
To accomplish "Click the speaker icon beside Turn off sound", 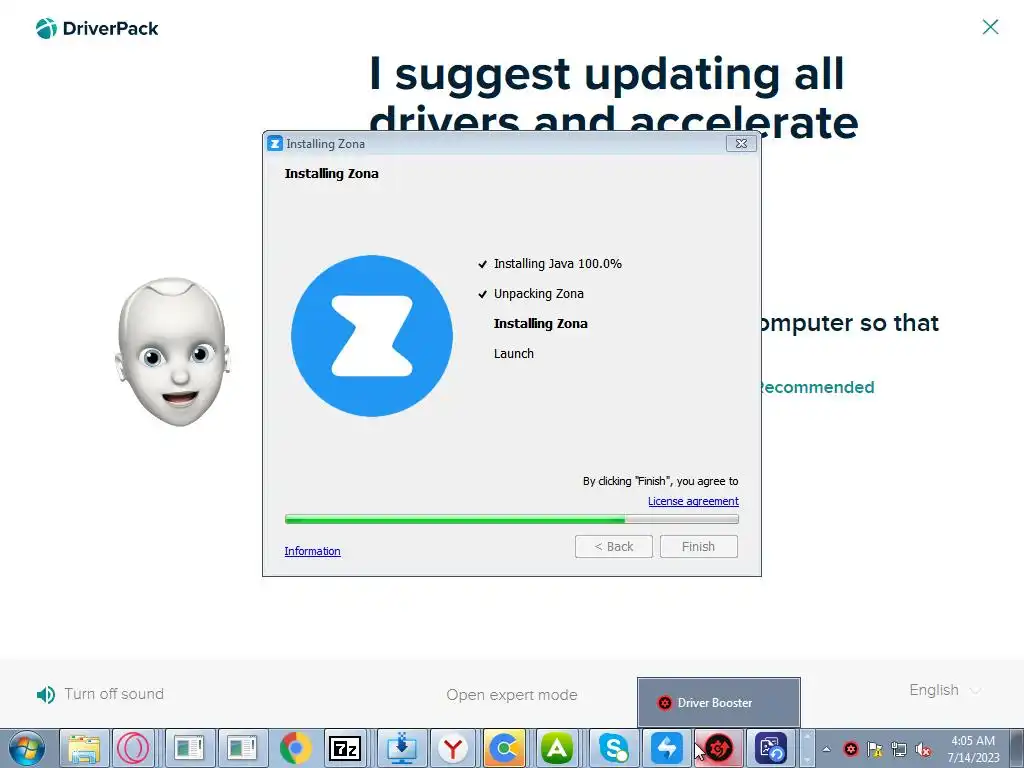I will click(46, 694).
